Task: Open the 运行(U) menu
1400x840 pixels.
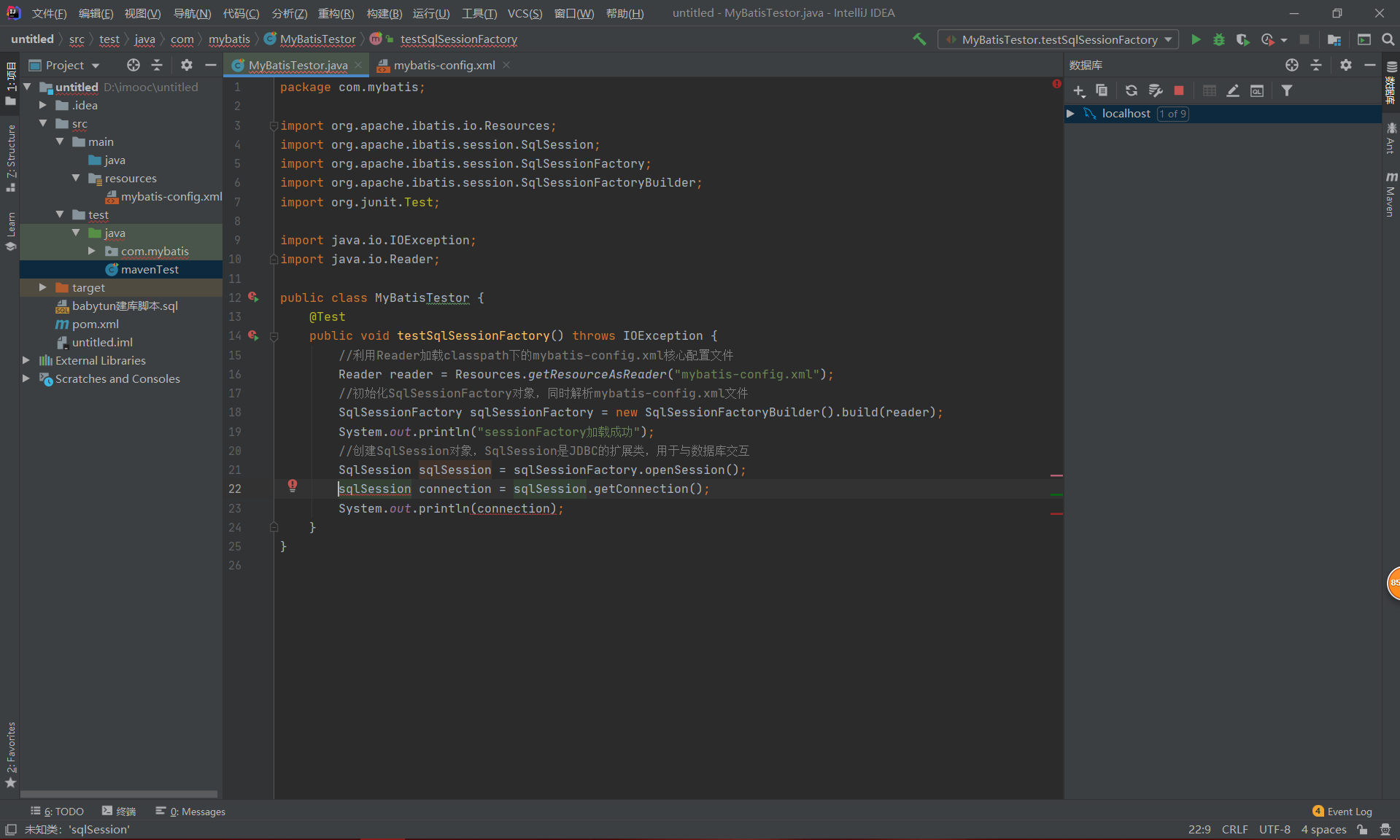Action: [431, 13]
